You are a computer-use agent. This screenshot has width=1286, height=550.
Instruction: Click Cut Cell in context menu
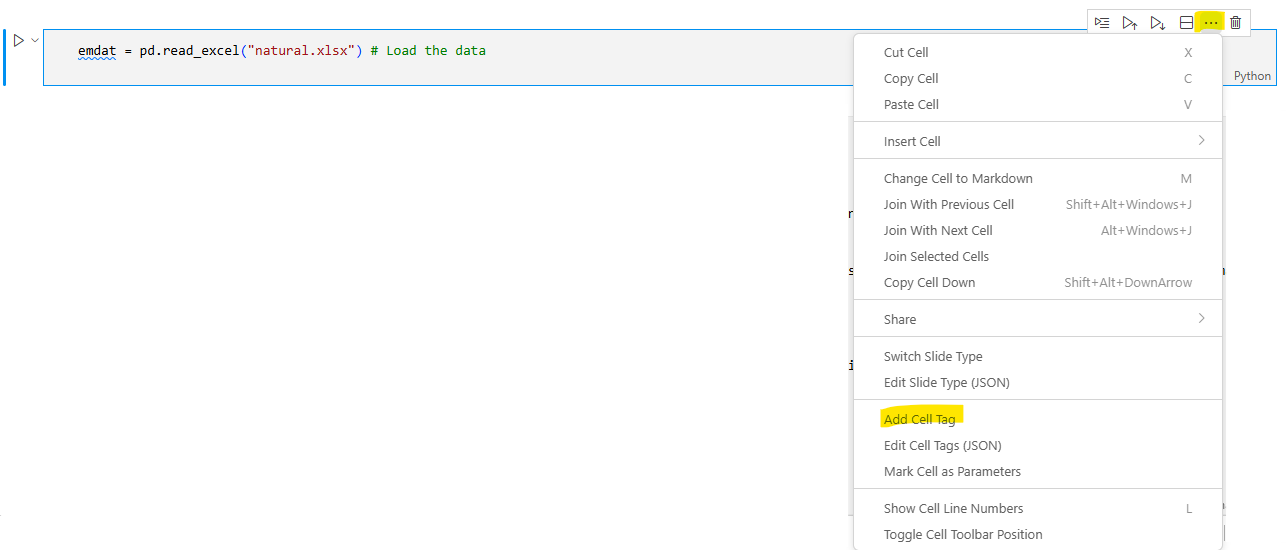pos(906,52)
